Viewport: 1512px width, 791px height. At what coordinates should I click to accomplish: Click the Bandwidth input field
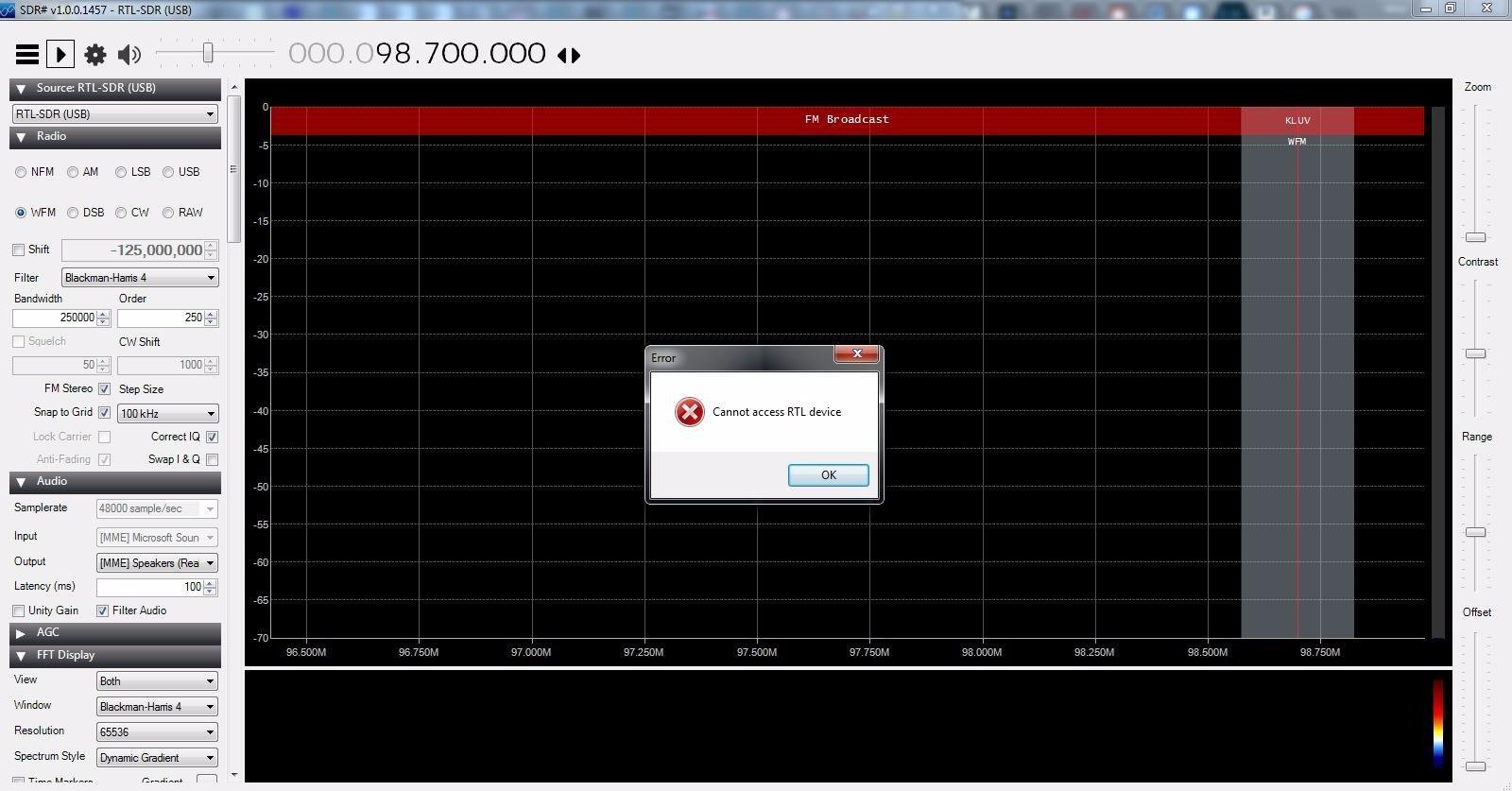click(x=55, y=318)
